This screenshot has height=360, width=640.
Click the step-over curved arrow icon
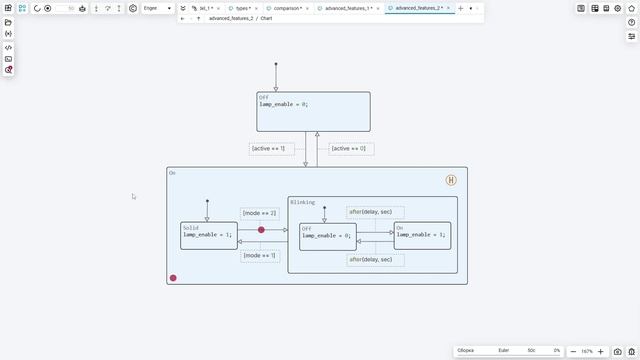108,8
